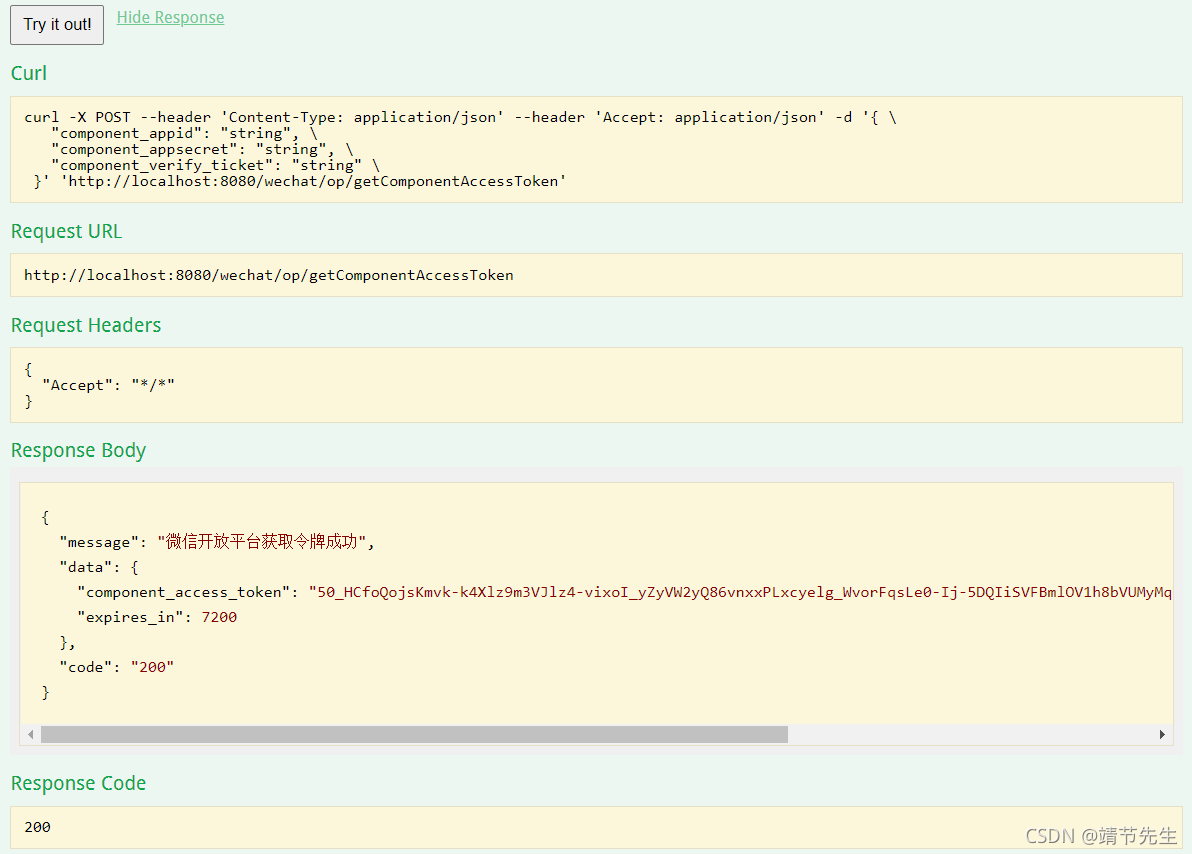Screen dimensions: 1192x854
Task: Click the Response Body heading
Action: [78, 450]
